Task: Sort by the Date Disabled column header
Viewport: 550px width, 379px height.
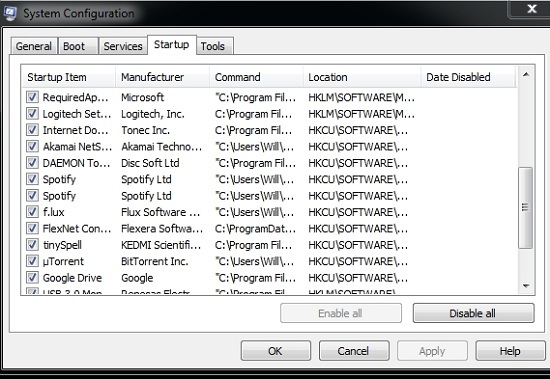Action: pyautogui.click(x=469, y=77)
